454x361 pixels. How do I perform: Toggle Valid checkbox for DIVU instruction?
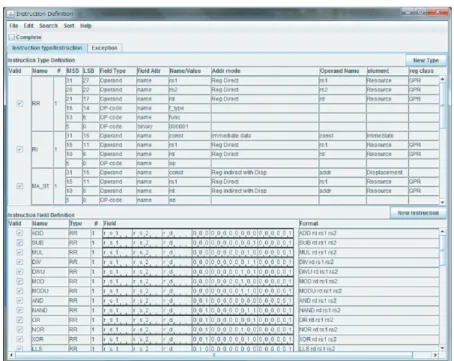(x=20, y=272)
